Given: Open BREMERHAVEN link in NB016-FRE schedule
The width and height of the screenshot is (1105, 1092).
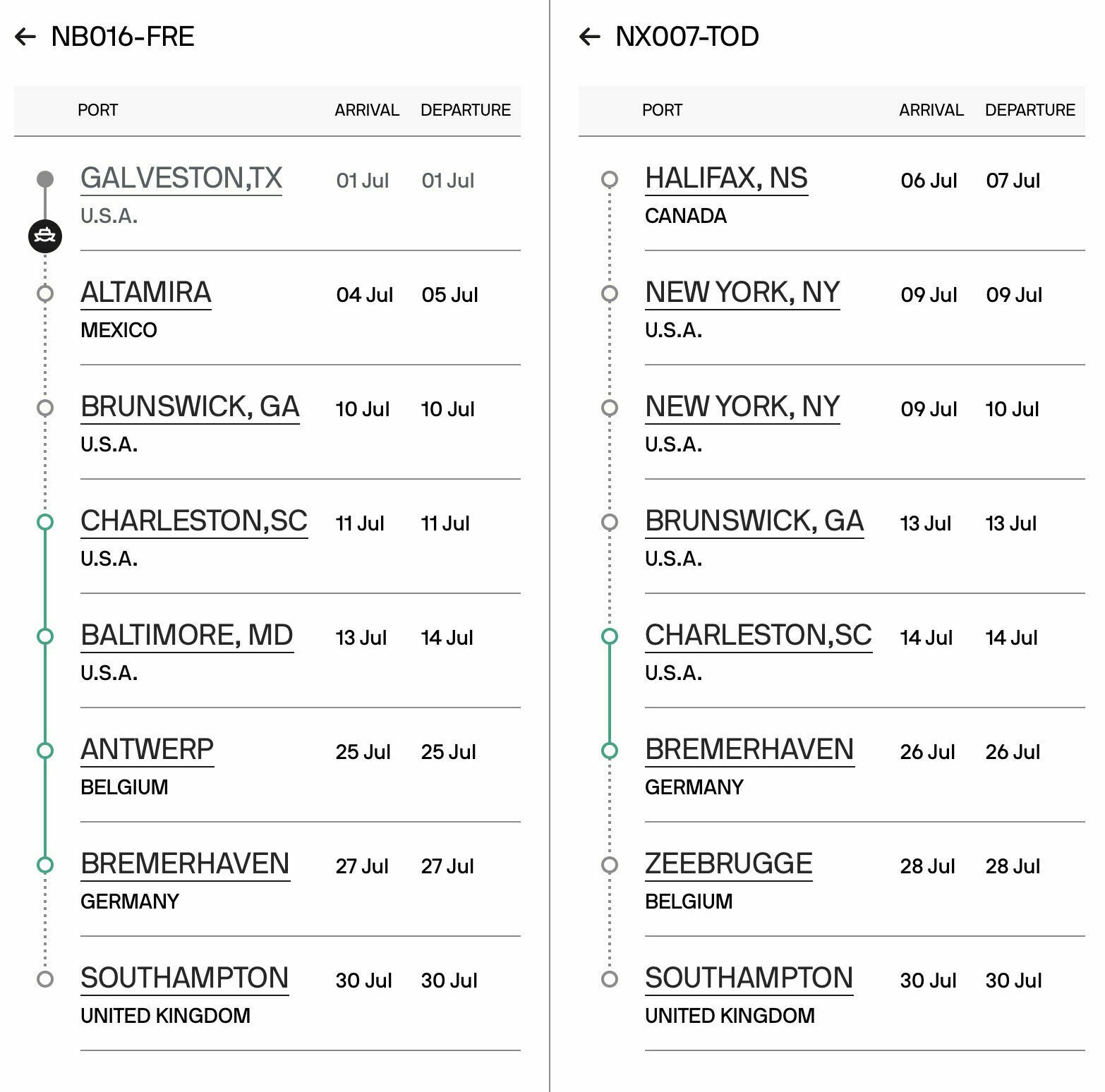Looking at the screenshot, I should pyautogui.click(x=185, y=864).
